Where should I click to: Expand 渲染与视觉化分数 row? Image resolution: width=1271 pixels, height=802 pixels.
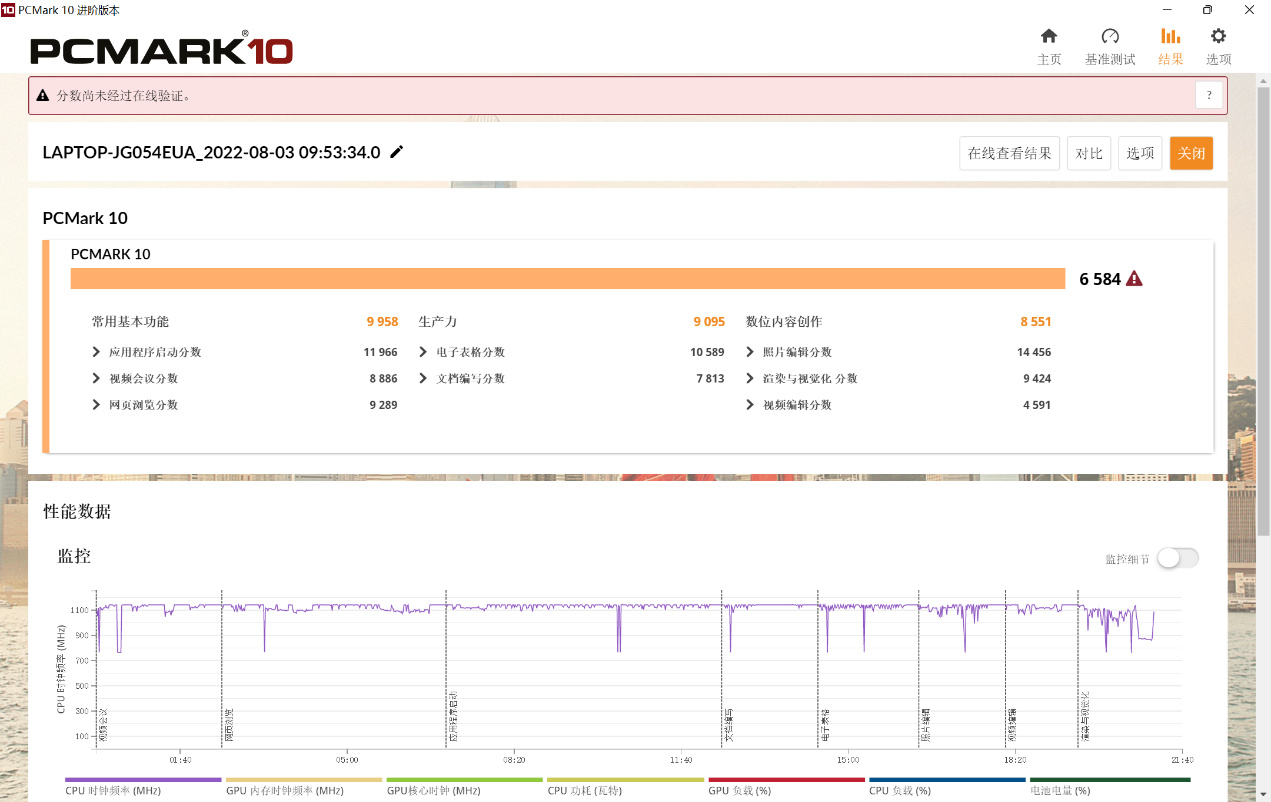click(751, 378)
